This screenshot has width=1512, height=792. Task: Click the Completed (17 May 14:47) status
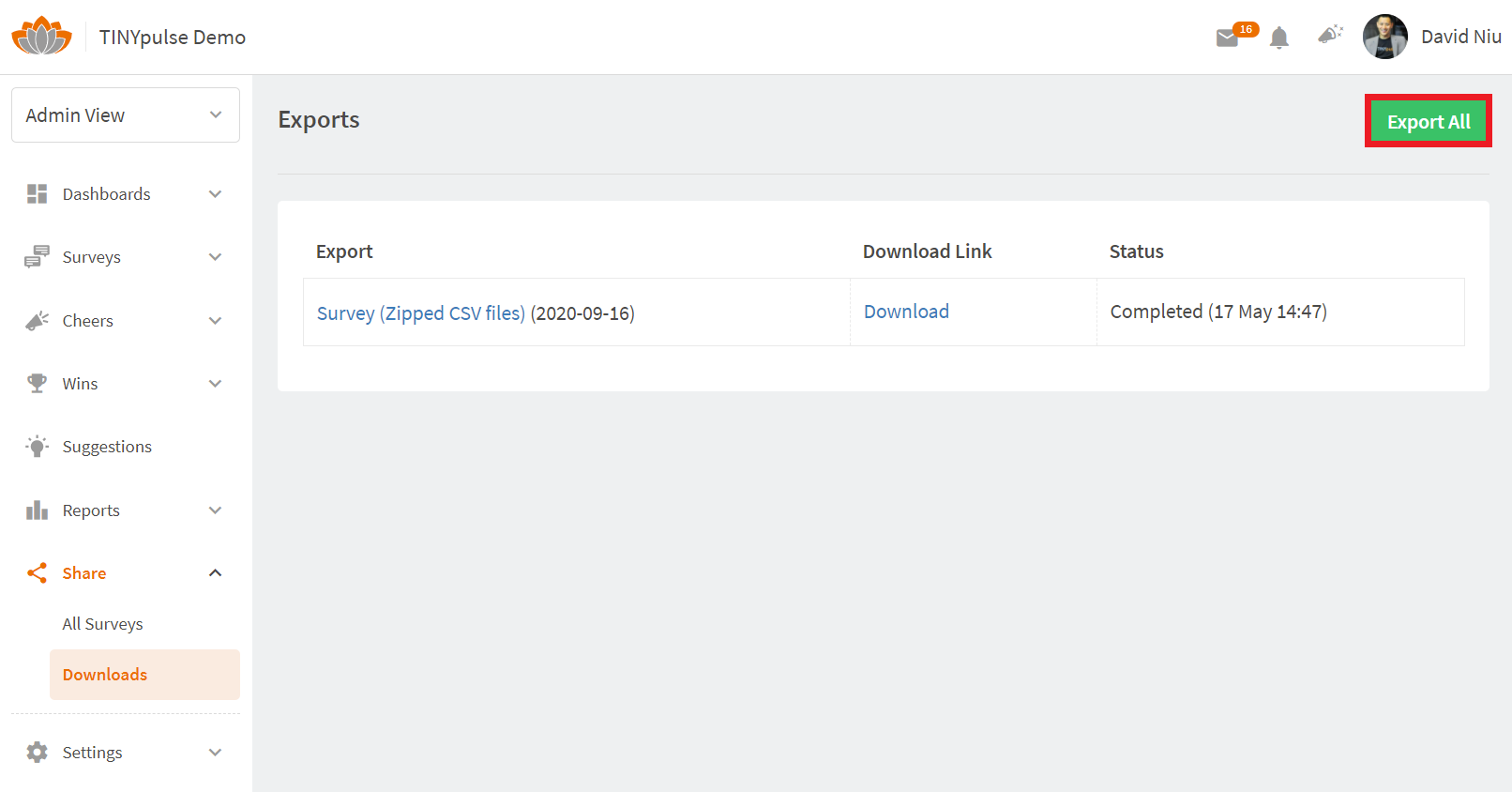1218,312
